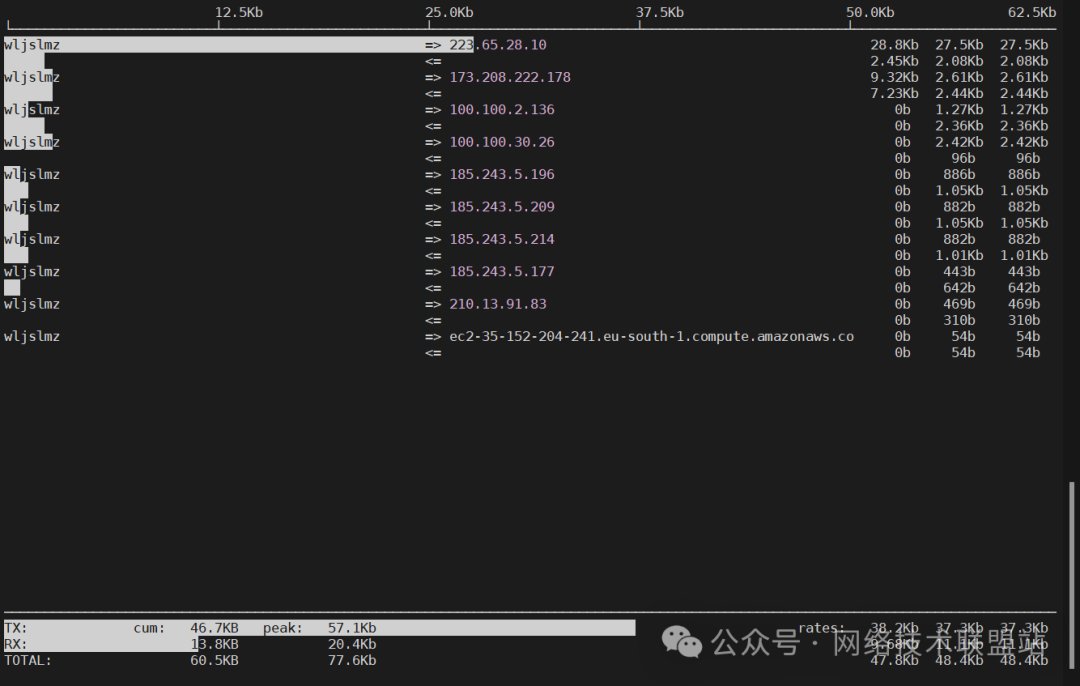1080x686 pixels.
Task: Select destination IP 100.100.2.136
Action: click(501, 110)
